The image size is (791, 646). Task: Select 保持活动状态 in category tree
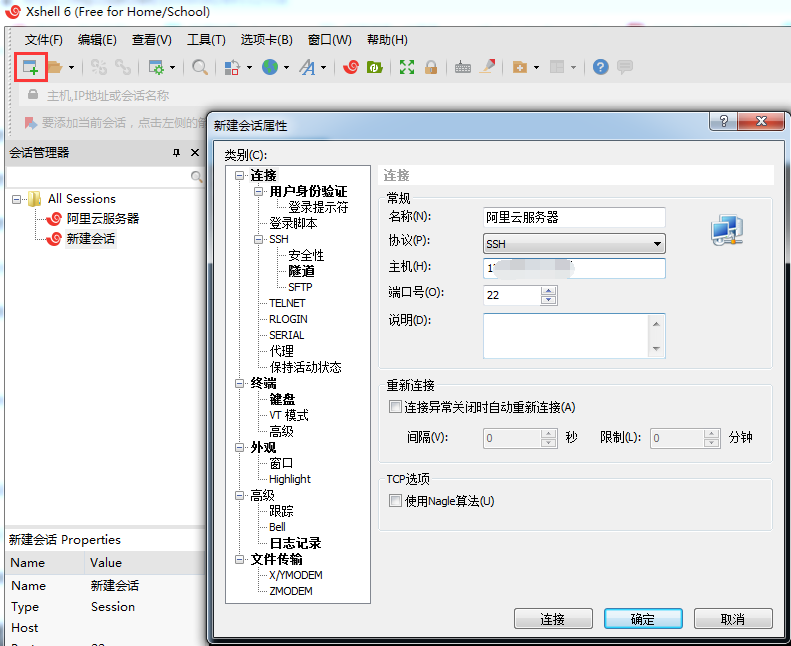pyautogui.click(x=305, y=367)
